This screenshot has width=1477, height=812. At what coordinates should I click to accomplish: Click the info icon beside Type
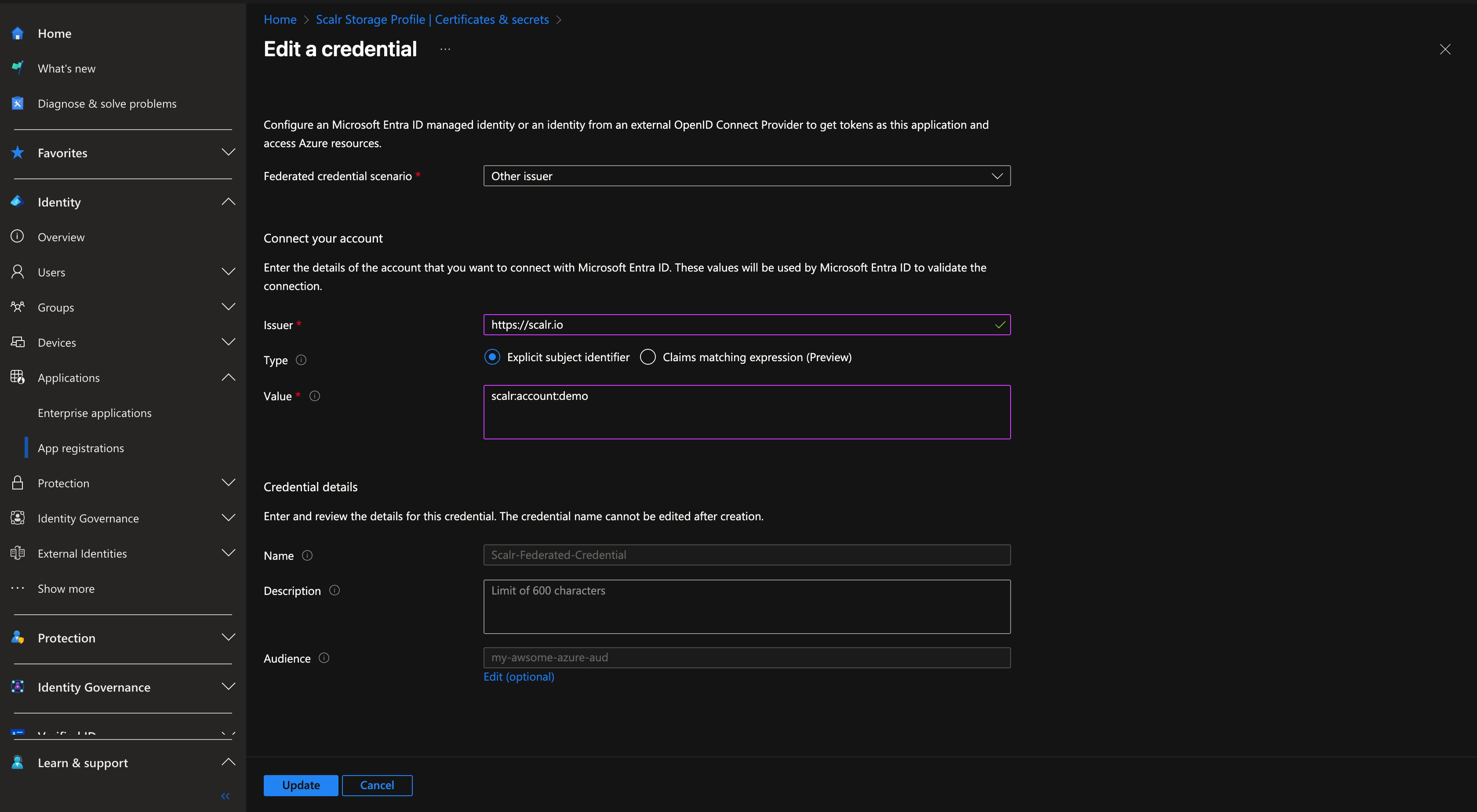(301, 360)
